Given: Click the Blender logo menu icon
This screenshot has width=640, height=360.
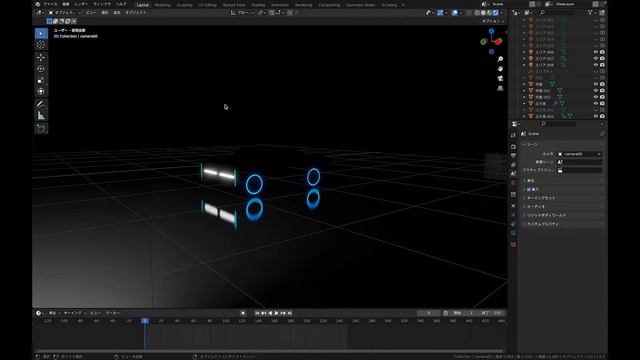Looking at the screenshot, I should [x=38, y=4].
